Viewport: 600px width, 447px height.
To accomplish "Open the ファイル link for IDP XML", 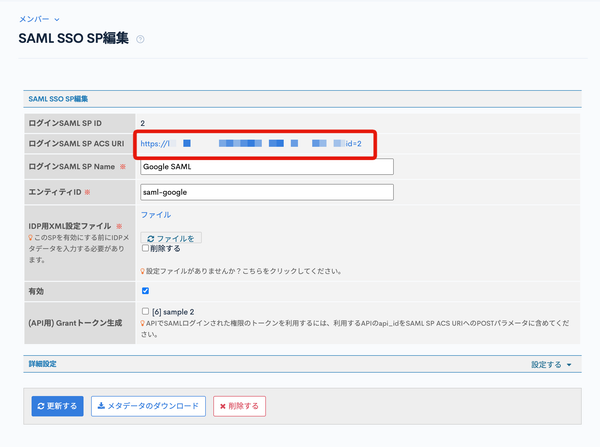I will (156, 215).
